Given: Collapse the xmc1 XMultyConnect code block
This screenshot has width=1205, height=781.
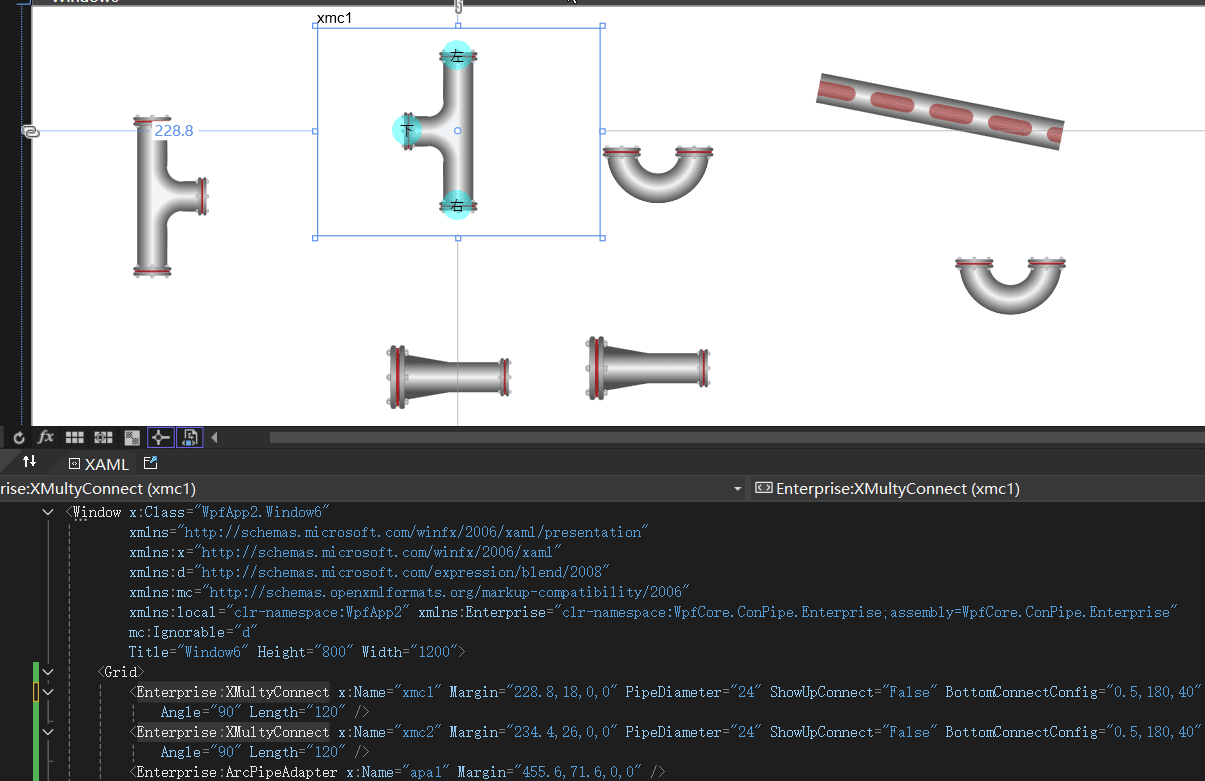Looking at the screenshot, I should pyautogui.click(x=47, y=692).
